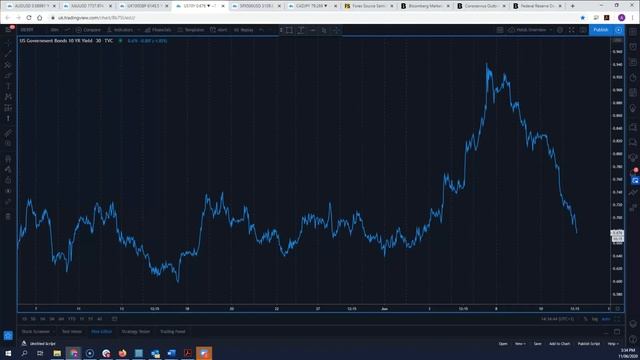The height and width of the screenshot is (360, 640).
Task: Select the trend line drawing tool
Action: point(8,53)
